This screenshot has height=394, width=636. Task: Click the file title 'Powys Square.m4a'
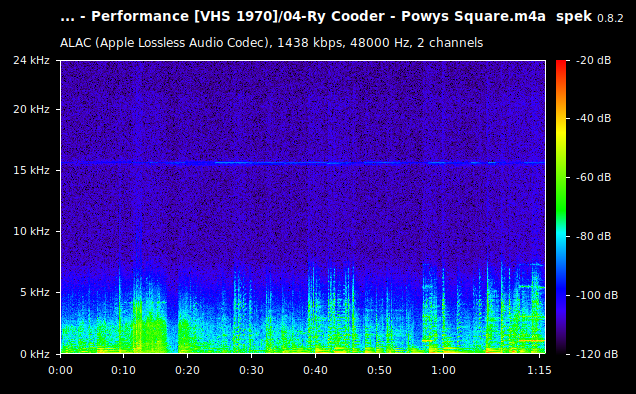tap(473, 17)
